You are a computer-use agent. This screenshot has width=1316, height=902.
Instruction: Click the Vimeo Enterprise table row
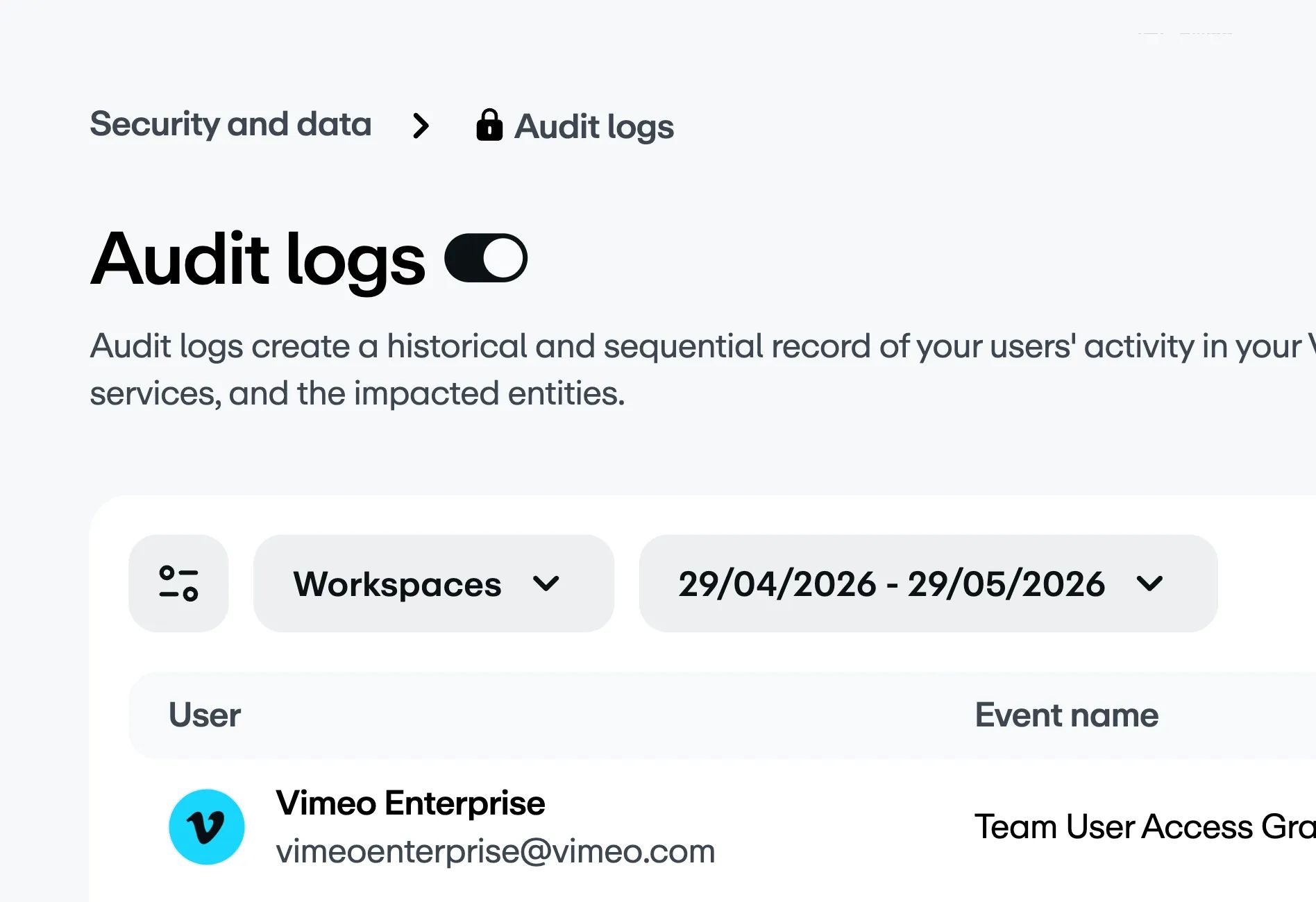point(722,826)
